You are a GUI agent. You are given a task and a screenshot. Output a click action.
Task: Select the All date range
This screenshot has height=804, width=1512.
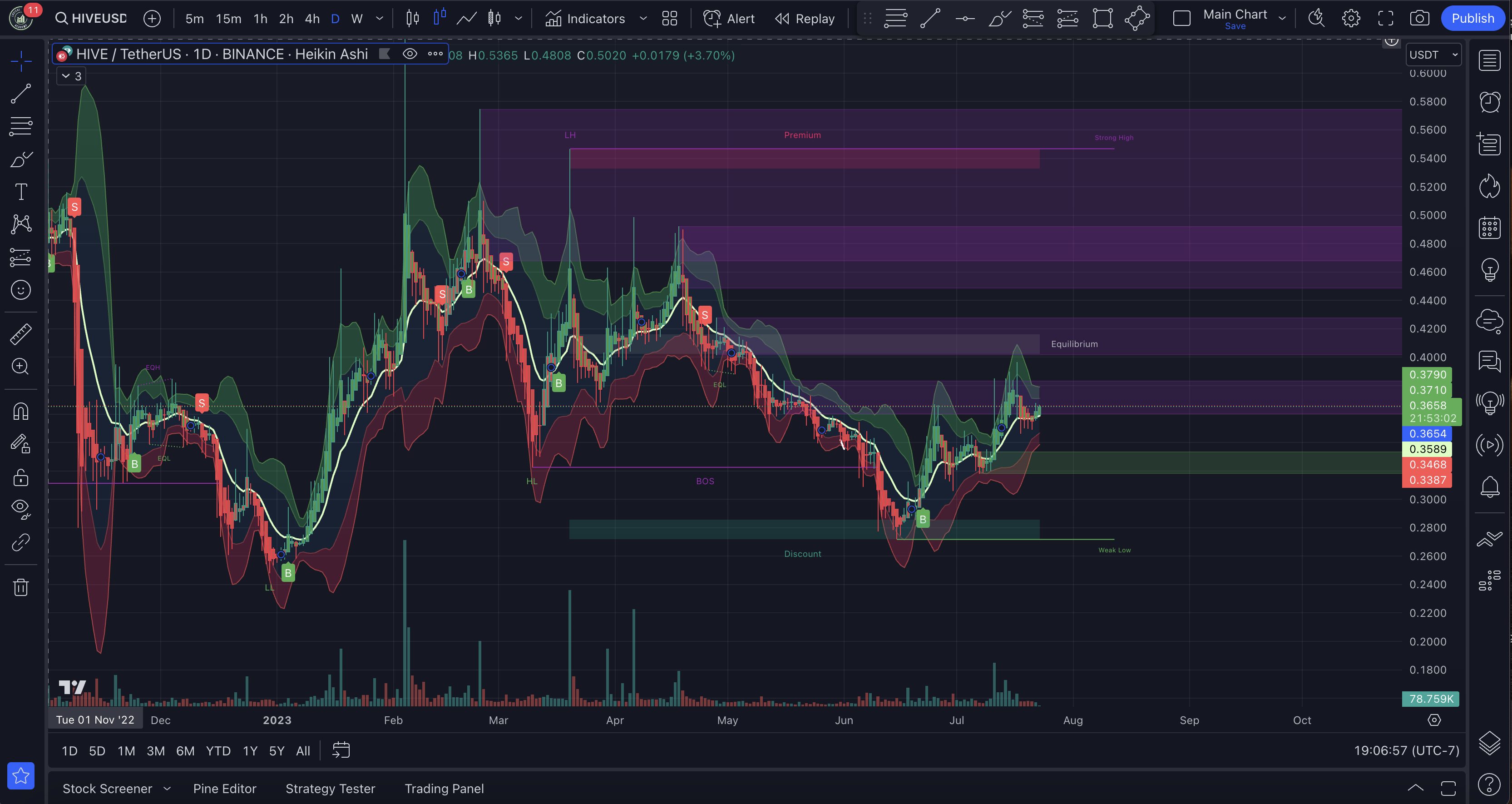click(x=303, y=750)
